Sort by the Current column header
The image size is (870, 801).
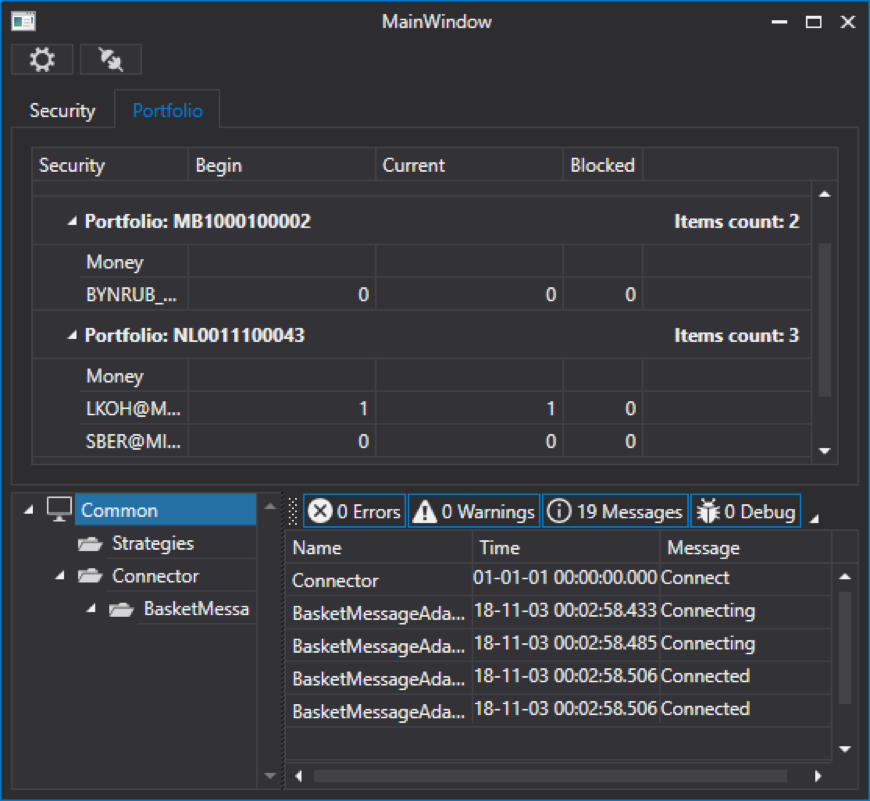click(x=468, y=165)
